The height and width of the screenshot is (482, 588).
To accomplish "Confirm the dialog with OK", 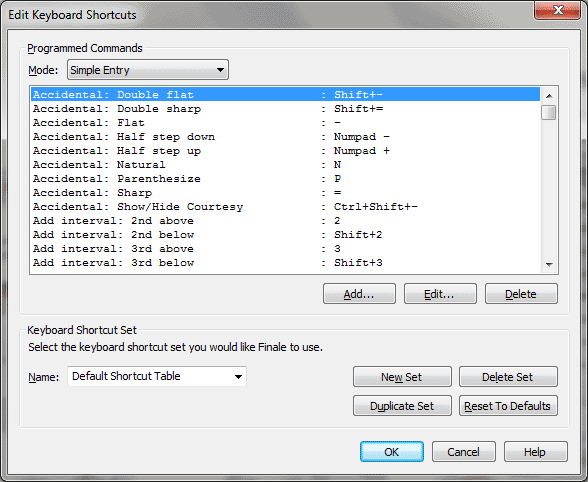I will click(x=392, y=452).
